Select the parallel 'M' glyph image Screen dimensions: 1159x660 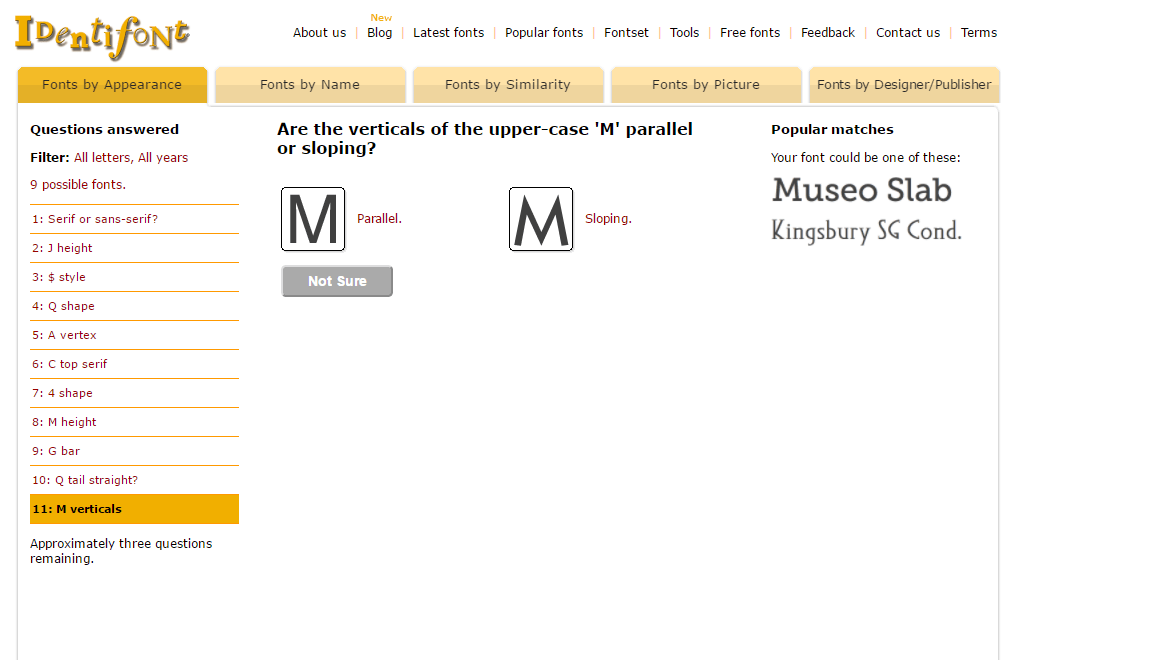click(x=313, y=219)
